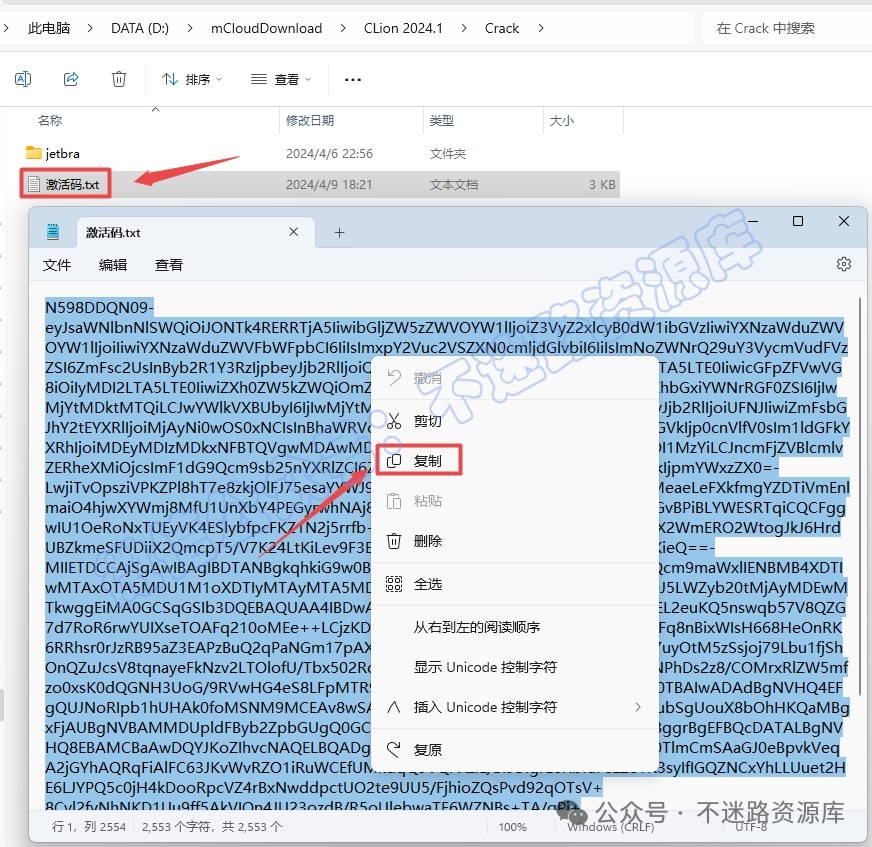Expand chevron after mCloudDownload breadcrumb
Image resolution: width=872 pixels, height=847 pixels.
click(343, 28)
